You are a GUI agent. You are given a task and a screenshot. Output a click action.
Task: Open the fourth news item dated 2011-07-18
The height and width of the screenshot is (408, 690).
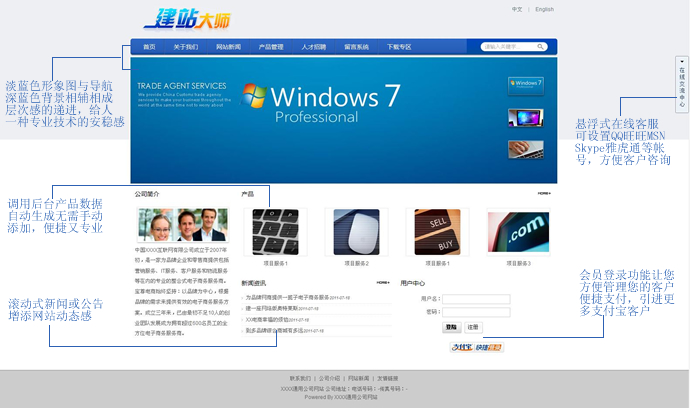pos(274,331)
